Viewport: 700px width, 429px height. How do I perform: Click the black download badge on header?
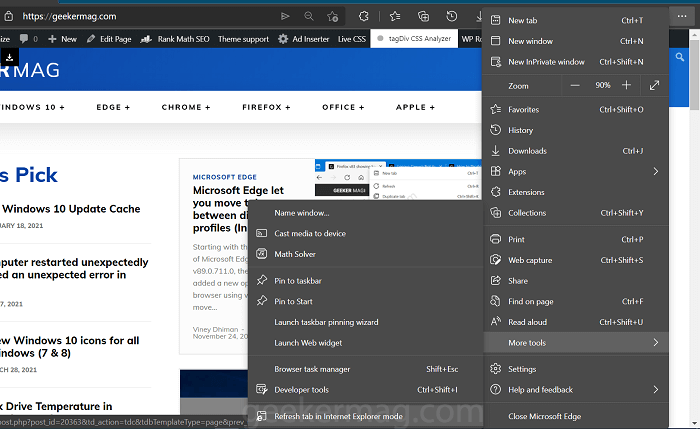click(9, 57)
